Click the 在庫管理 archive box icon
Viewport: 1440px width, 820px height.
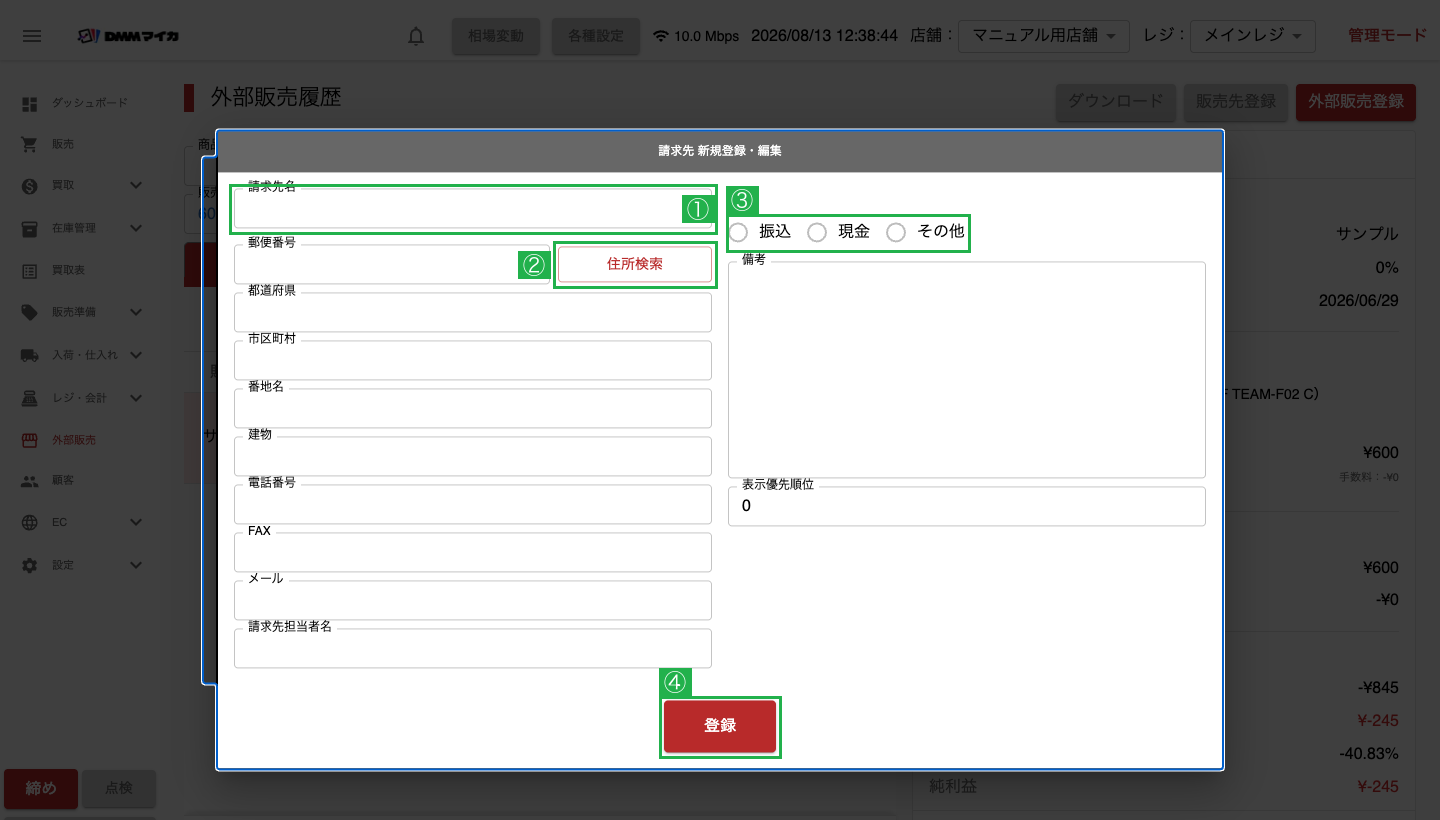coord(29,228)
